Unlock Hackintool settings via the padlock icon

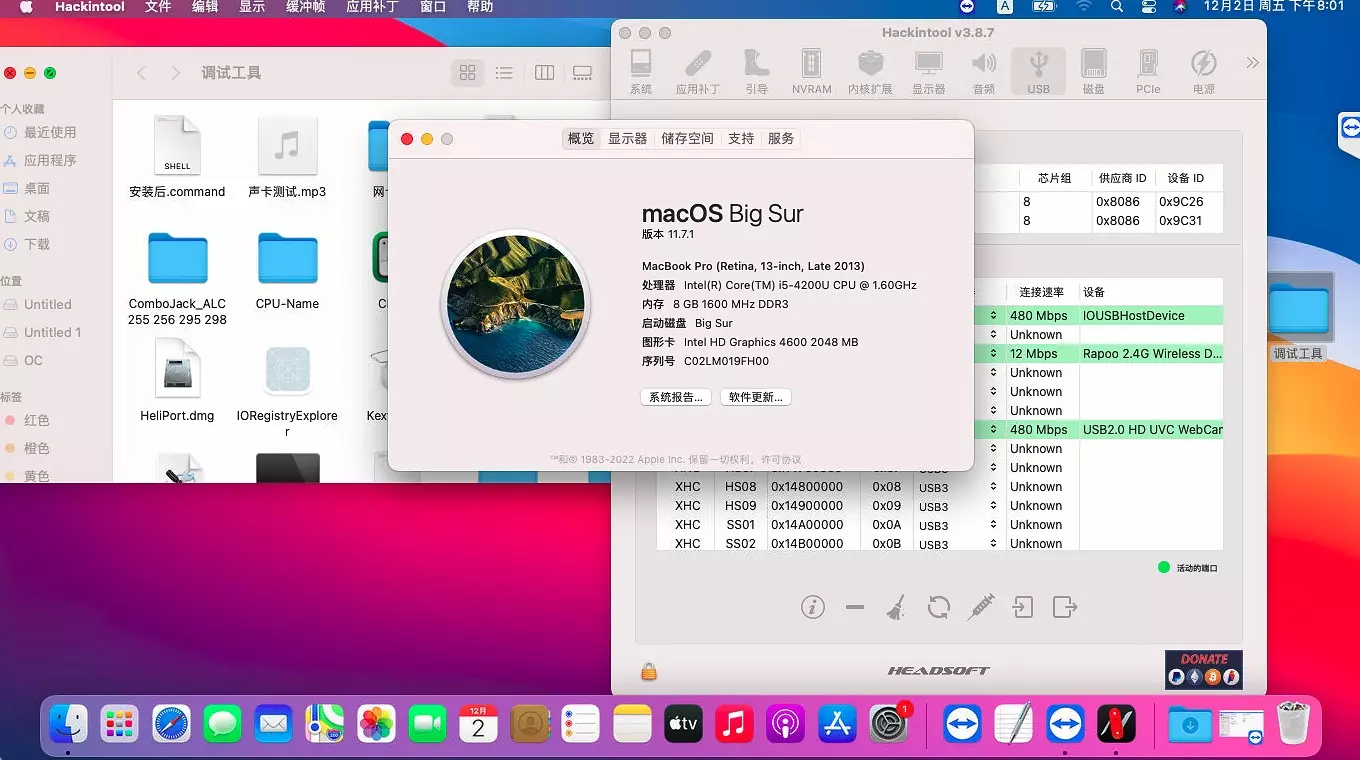click(648, 672)
